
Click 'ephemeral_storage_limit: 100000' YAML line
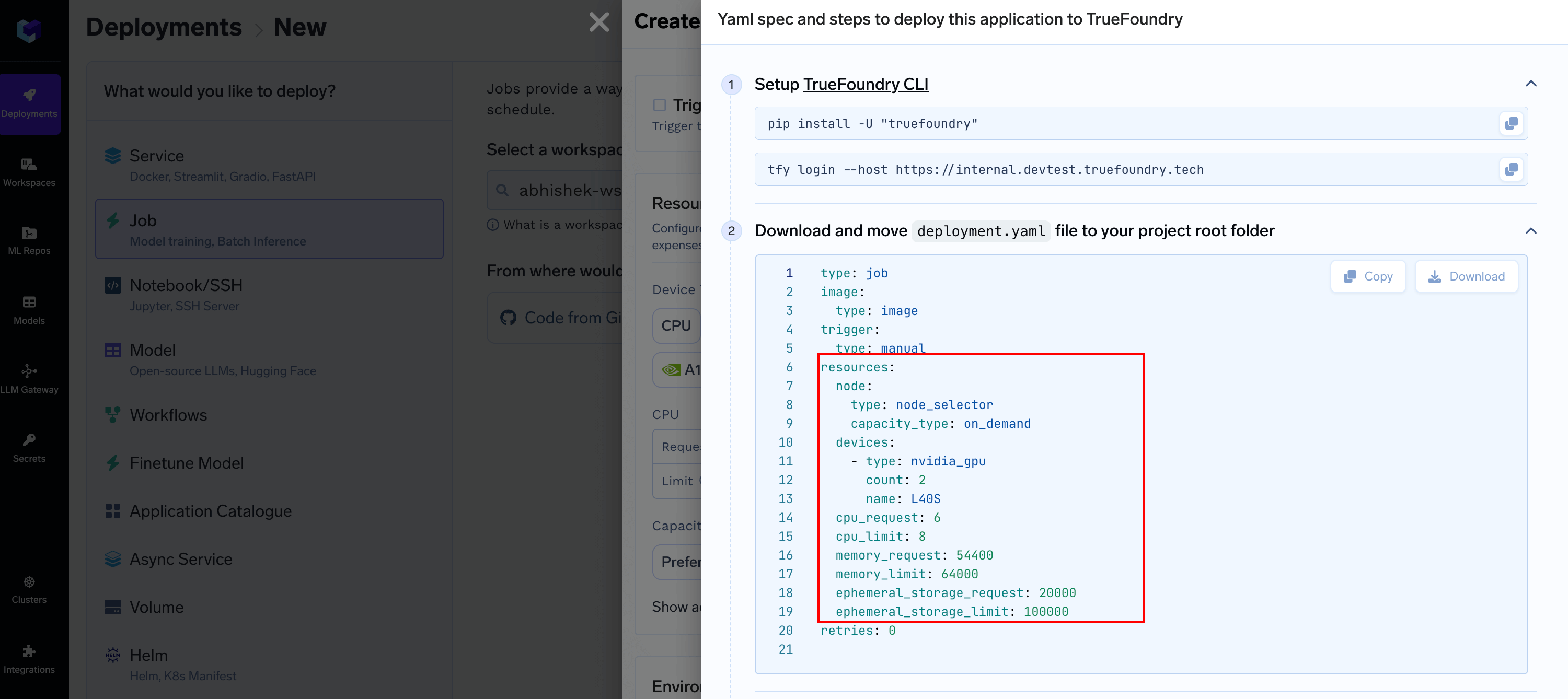click(x=952, y=611)
